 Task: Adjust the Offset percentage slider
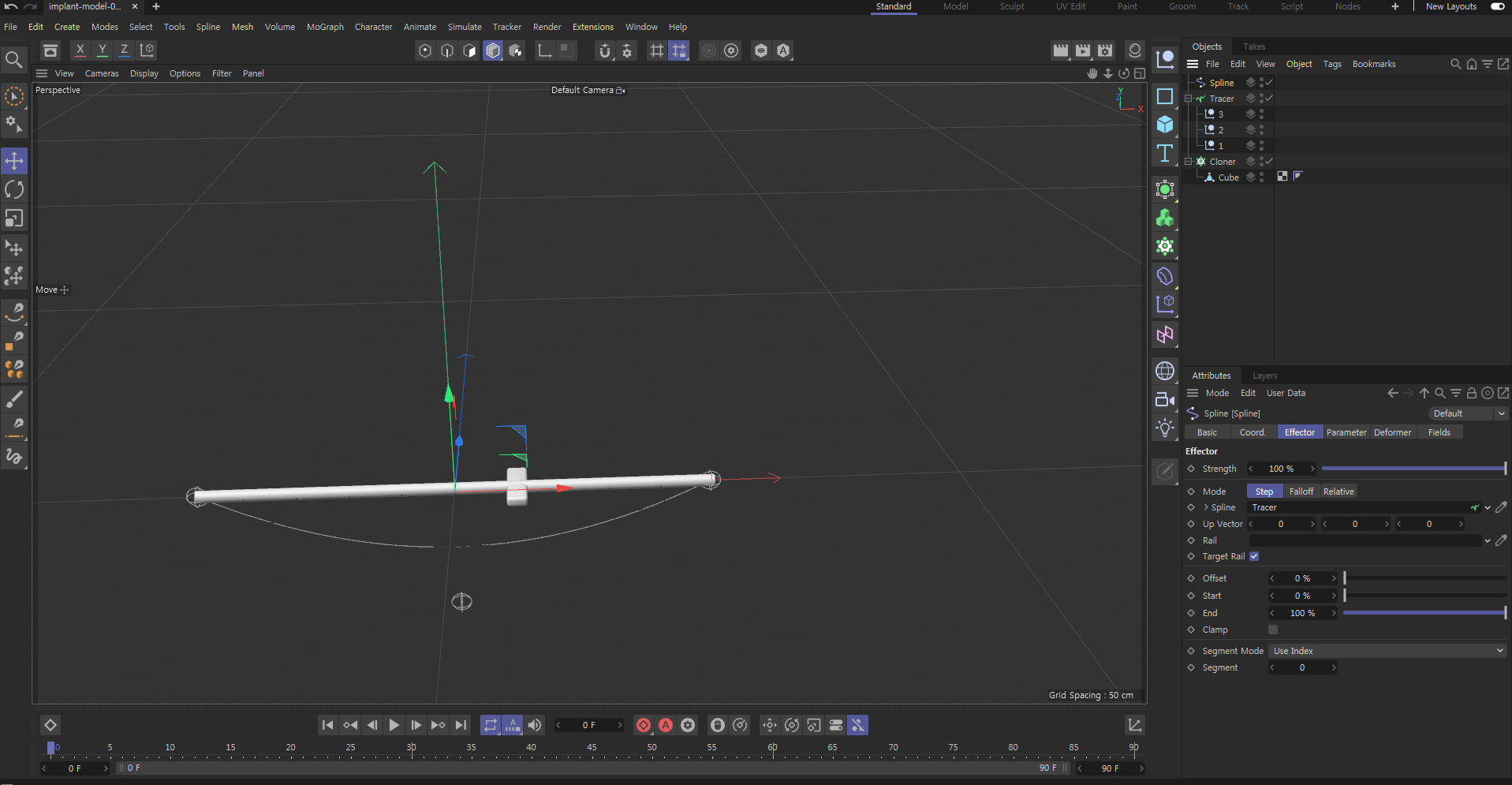point(1424,578)
